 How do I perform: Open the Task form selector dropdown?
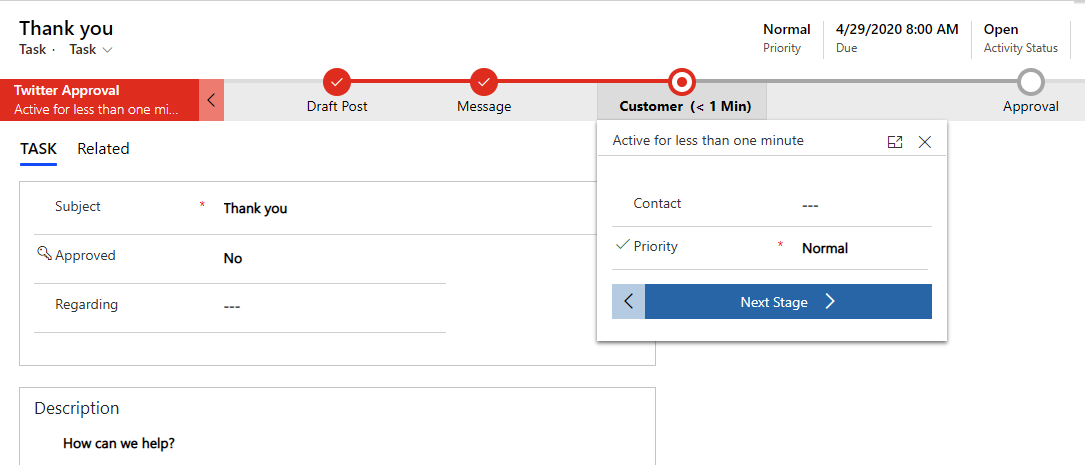tap(91, 50)
